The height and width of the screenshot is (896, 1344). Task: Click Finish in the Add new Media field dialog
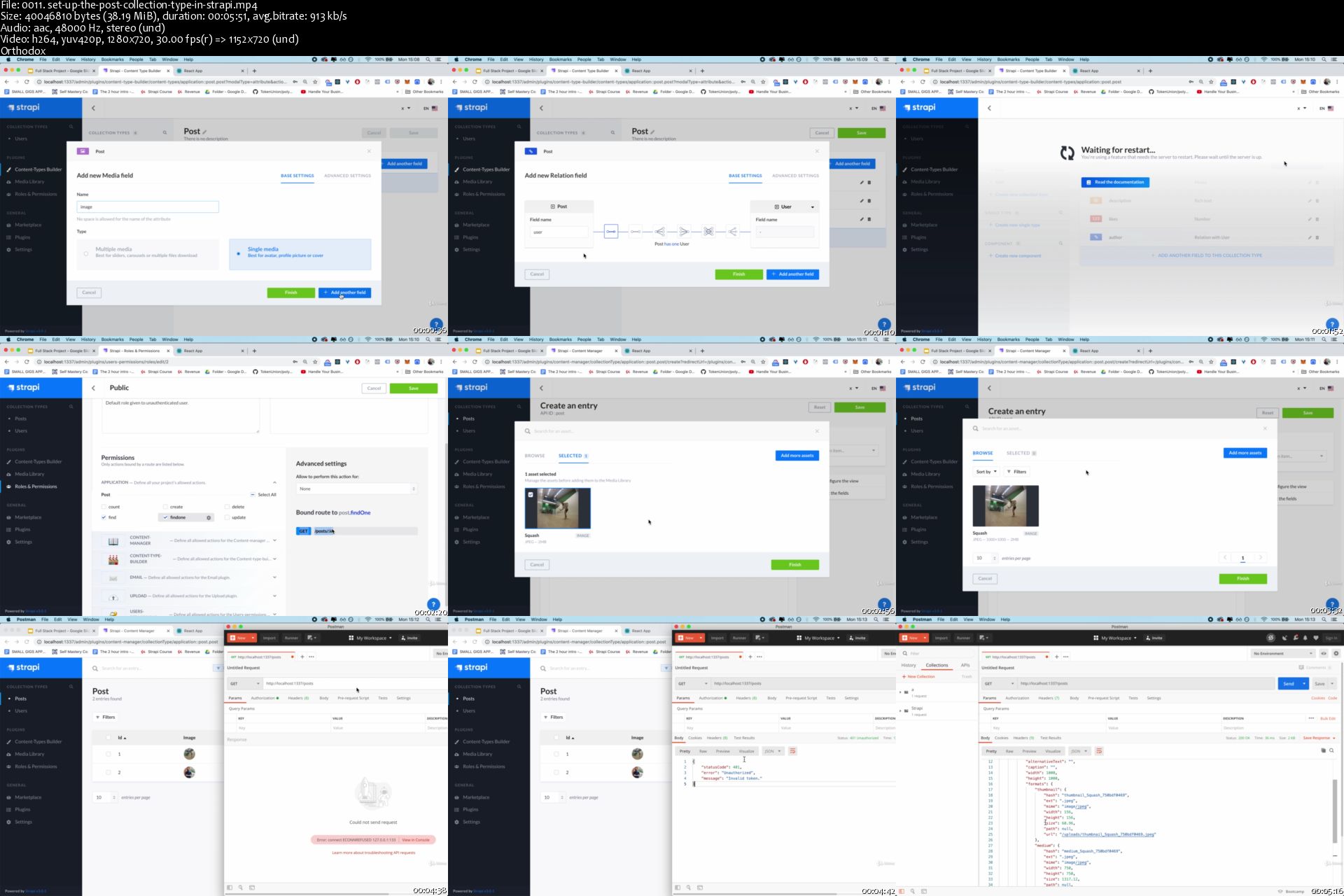click(x=290, y=293)
